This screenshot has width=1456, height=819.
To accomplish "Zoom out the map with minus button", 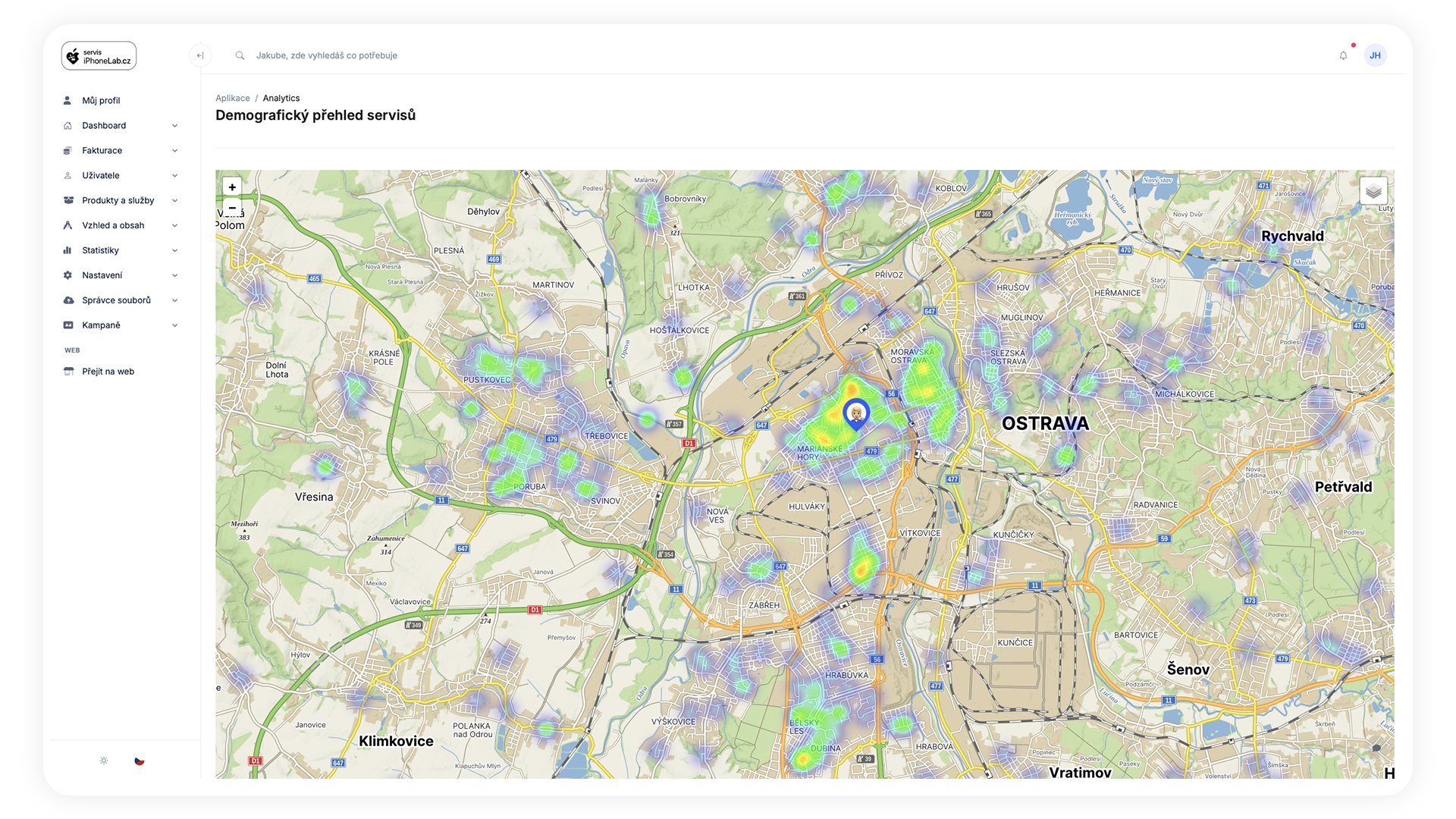I will click(232, 206).
